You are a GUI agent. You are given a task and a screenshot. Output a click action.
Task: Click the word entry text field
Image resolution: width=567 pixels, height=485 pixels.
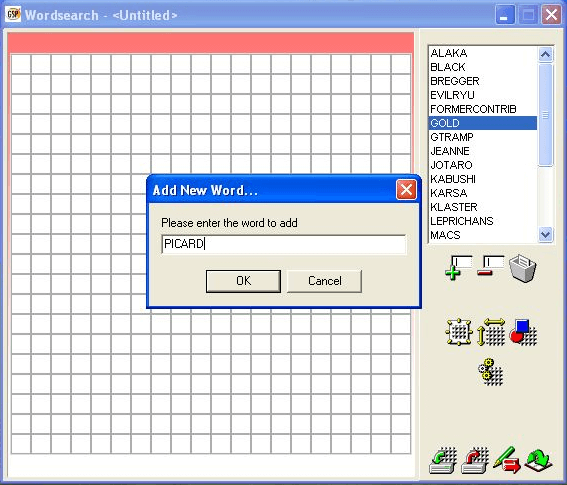pyautogui.click(x=284, y=244)
